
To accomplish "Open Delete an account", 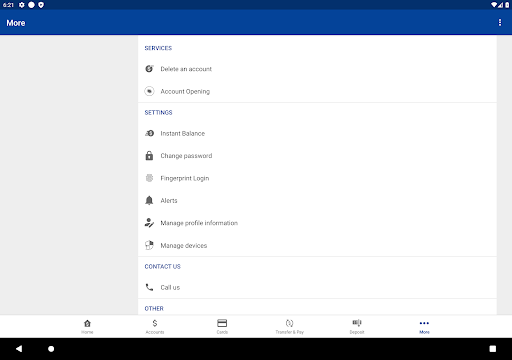I will tap(317, 69).
